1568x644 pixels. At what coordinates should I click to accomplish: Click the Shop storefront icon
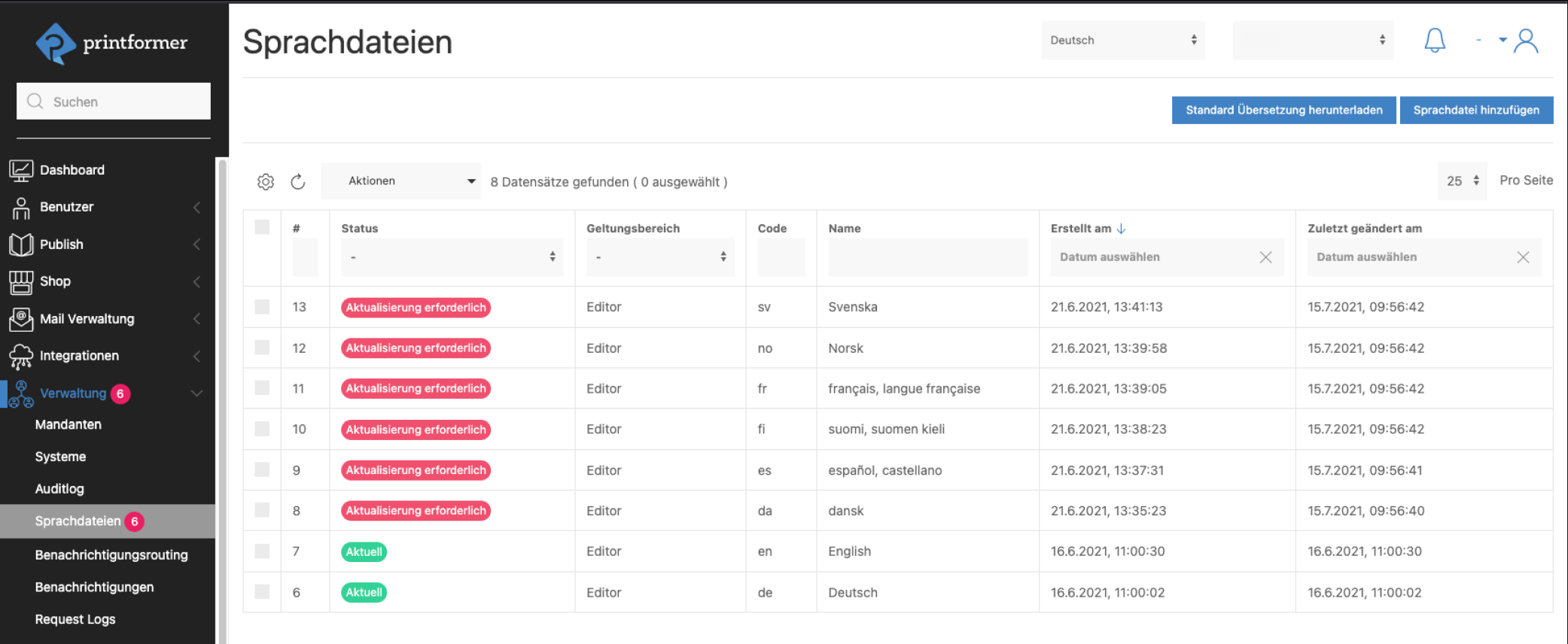coord(21,281)
